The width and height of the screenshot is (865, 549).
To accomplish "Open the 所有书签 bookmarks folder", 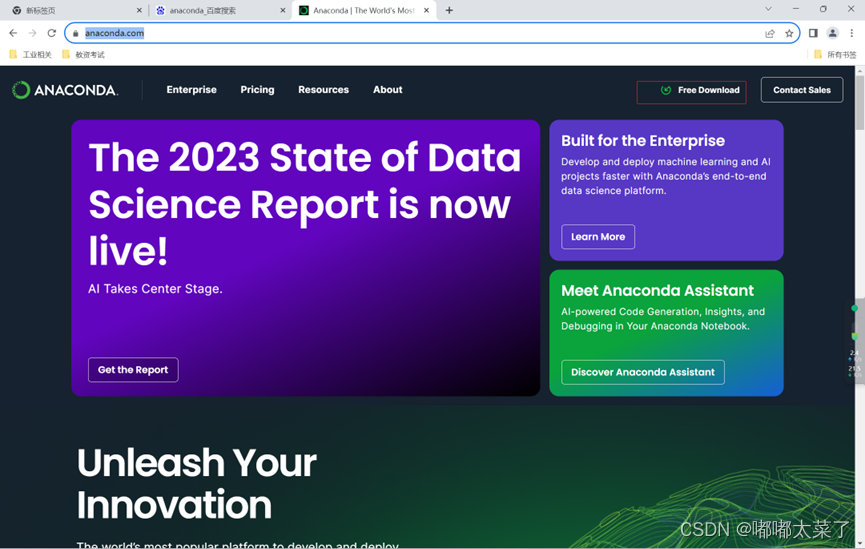I will coord(835,54).
